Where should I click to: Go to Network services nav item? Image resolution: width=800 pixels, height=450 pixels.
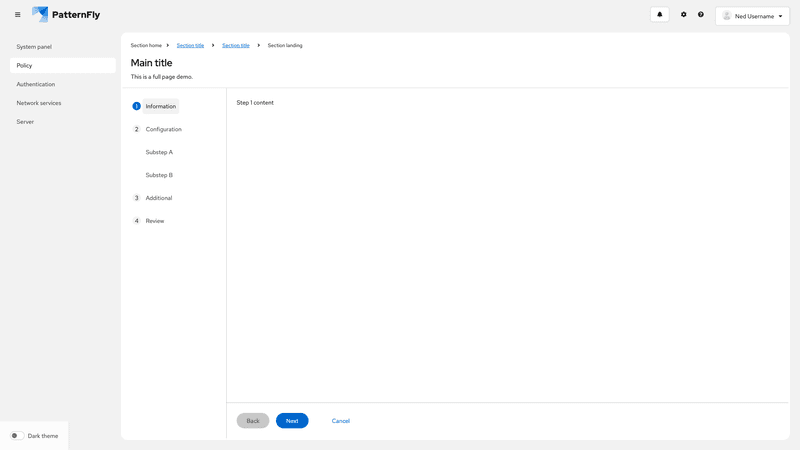coord(39,103)
